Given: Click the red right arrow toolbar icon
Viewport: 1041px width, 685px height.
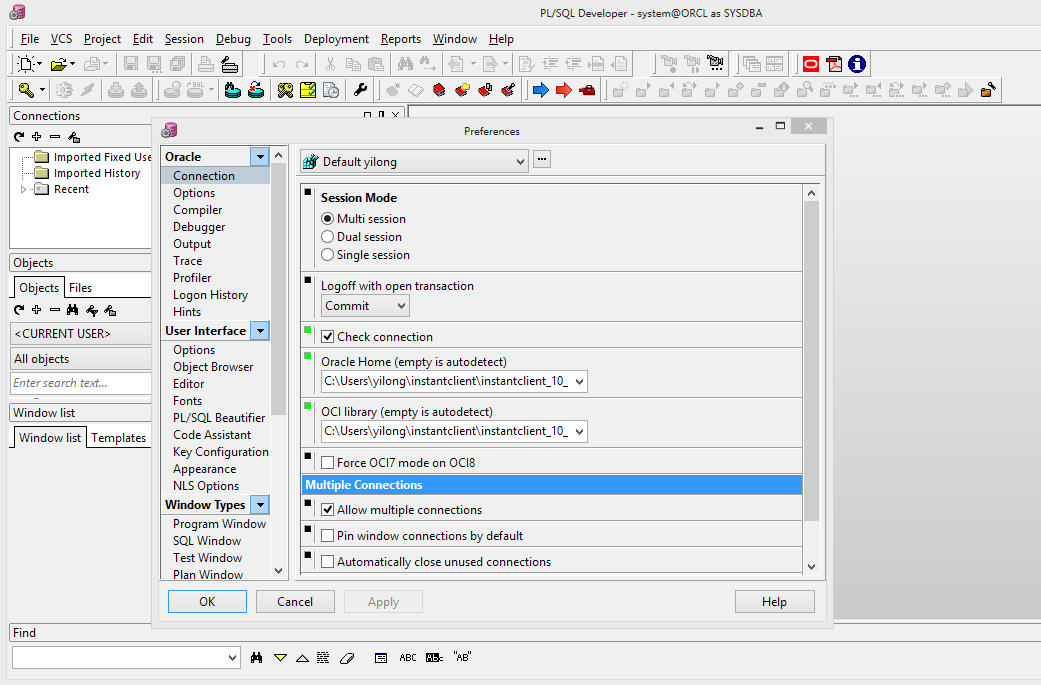Looking at the screenshot, I should pyautogui.click(x=563, y=90).
